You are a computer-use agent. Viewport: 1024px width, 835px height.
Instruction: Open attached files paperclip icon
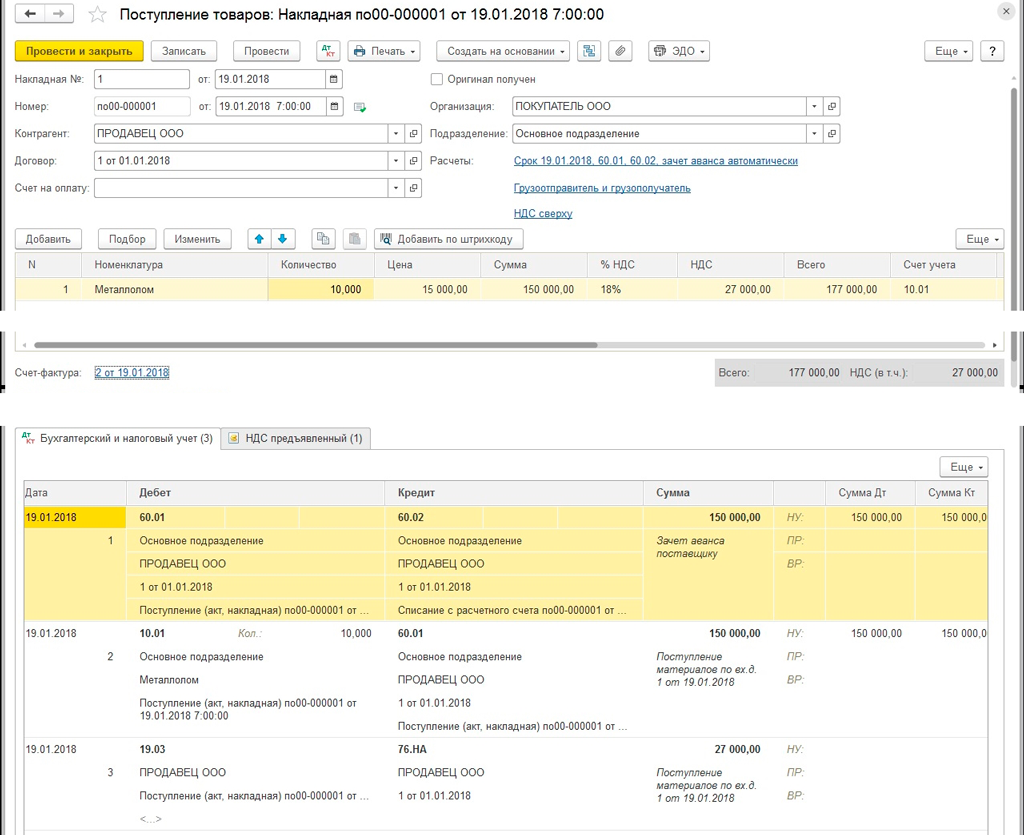coord(620,51)
